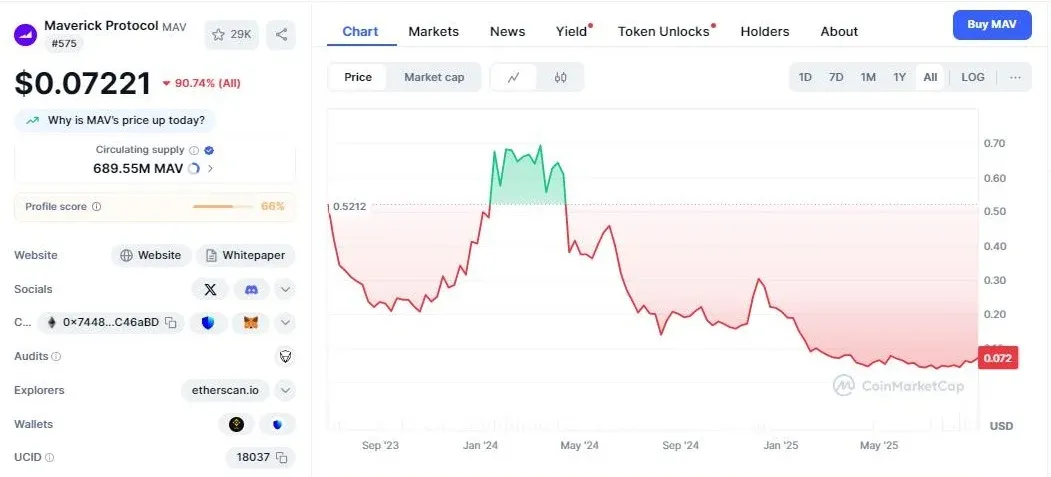The height and width of the screenshot is (477, 1051).
Task: Set chart range to 7D
Action: [836, 77]
